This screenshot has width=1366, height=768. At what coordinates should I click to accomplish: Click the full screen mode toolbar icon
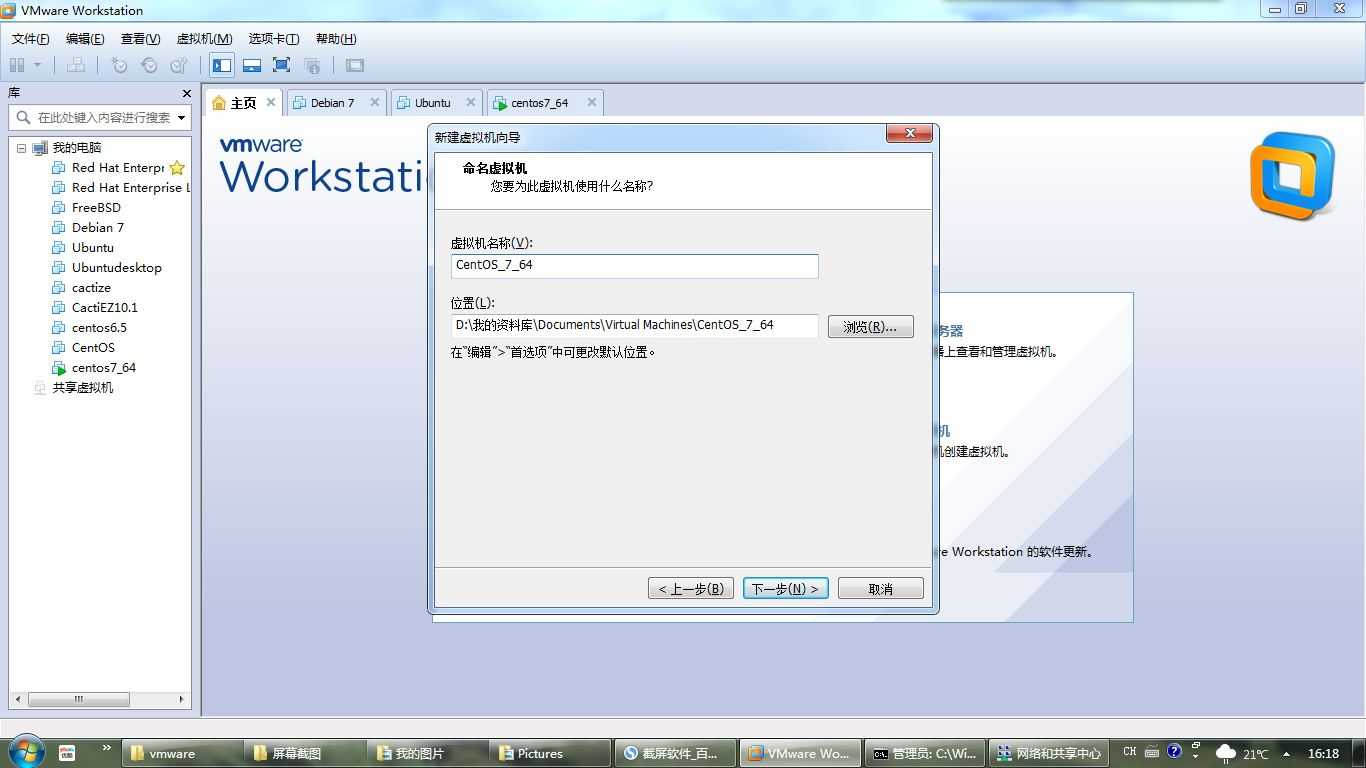coord(282,65)
